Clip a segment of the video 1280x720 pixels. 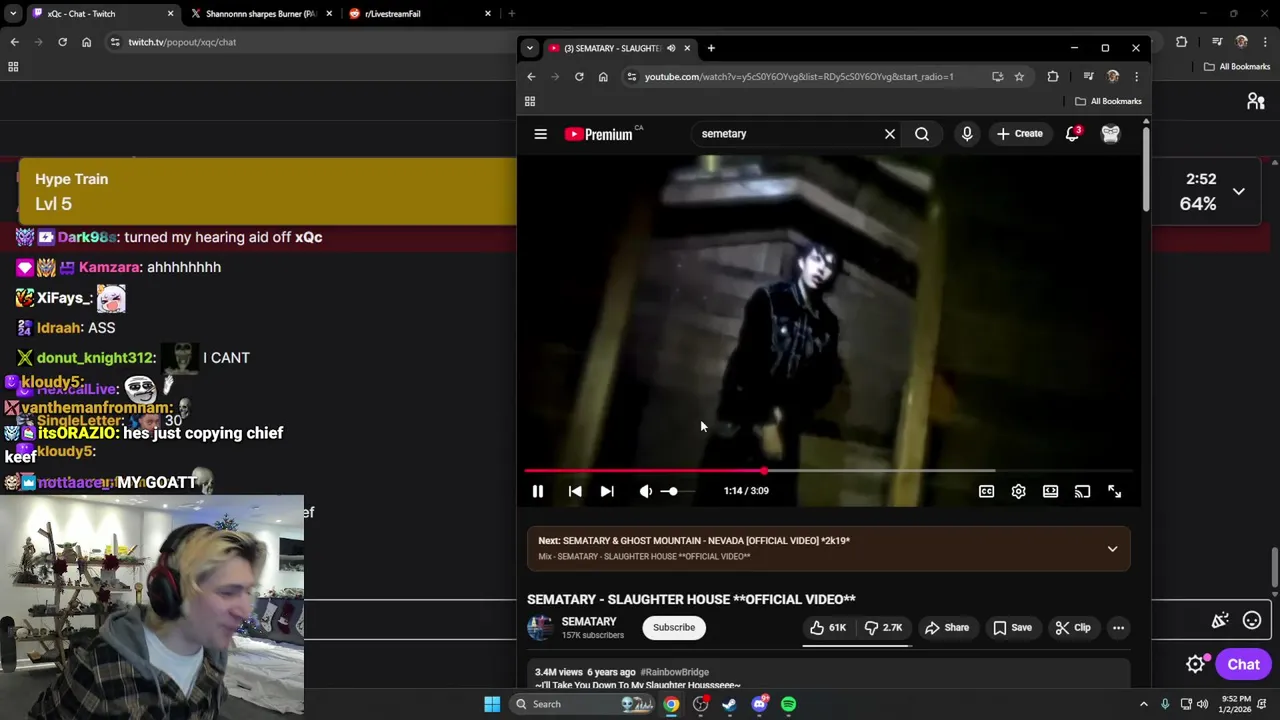(1073, 627)
